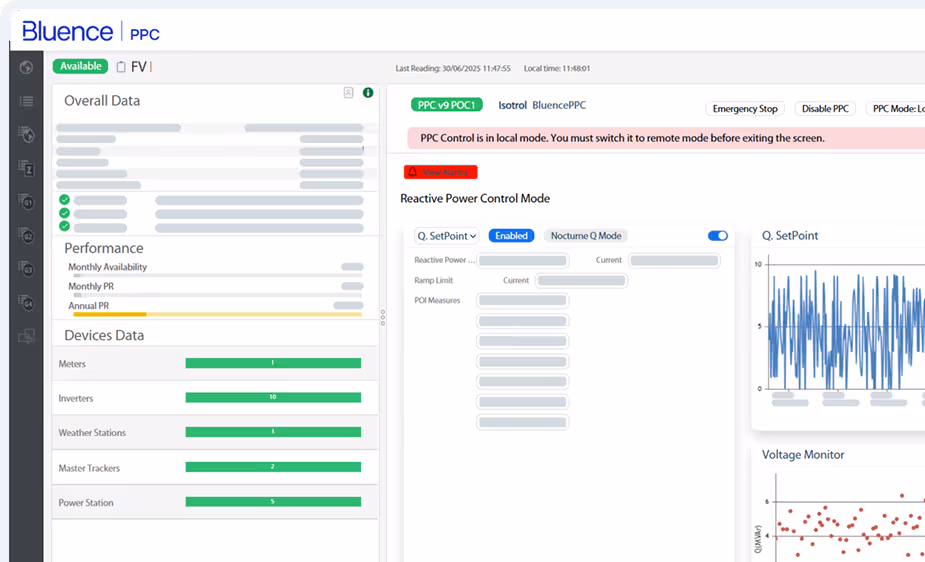Toggle the Q. SetPoint blue switch
Viewport: 925px width, 562px height.
pos(718,236)
